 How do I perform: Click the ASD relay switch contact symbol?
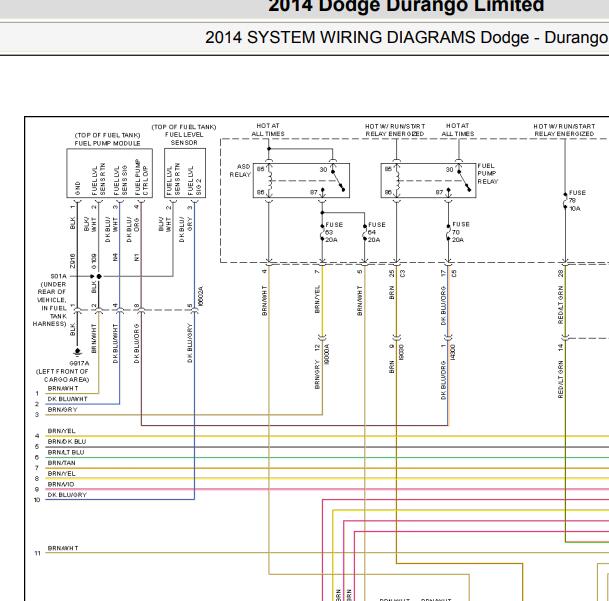[x=337, y=179]
